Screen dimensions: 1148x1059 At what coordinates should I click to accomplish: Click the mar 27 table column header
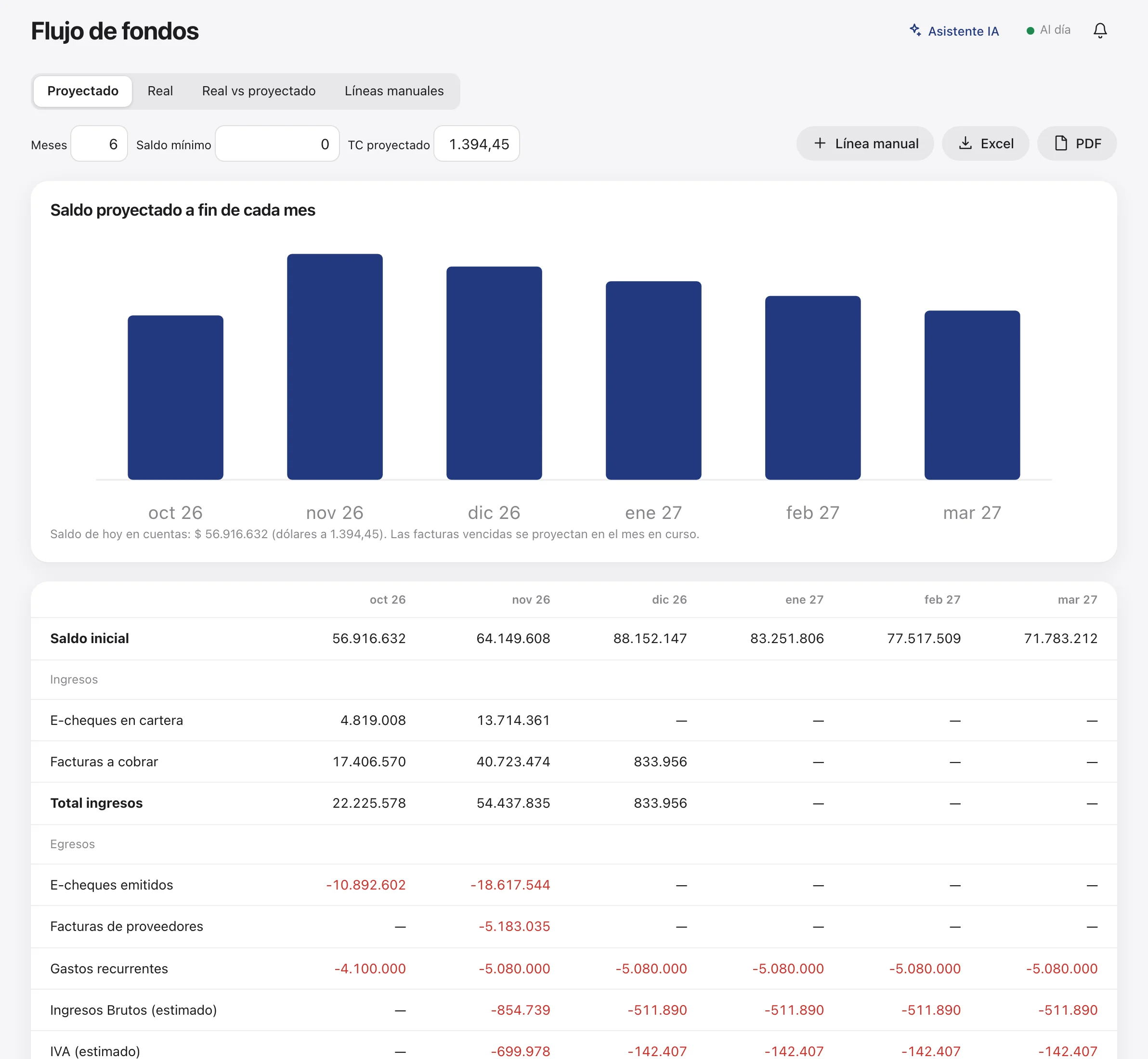tap(1077, 599)
